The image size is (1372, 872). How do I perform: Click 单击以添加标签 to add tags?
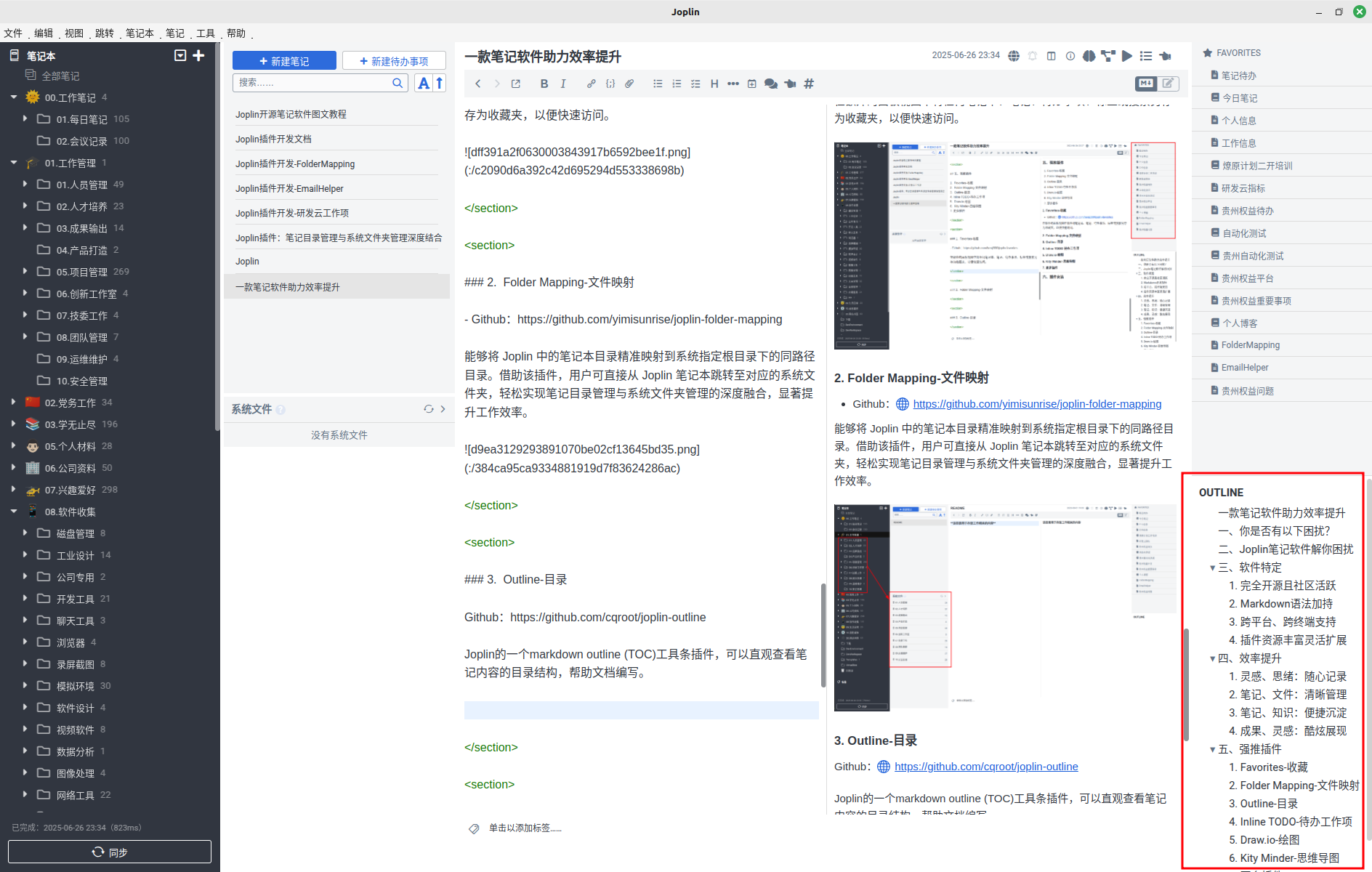tap(525, 828)
